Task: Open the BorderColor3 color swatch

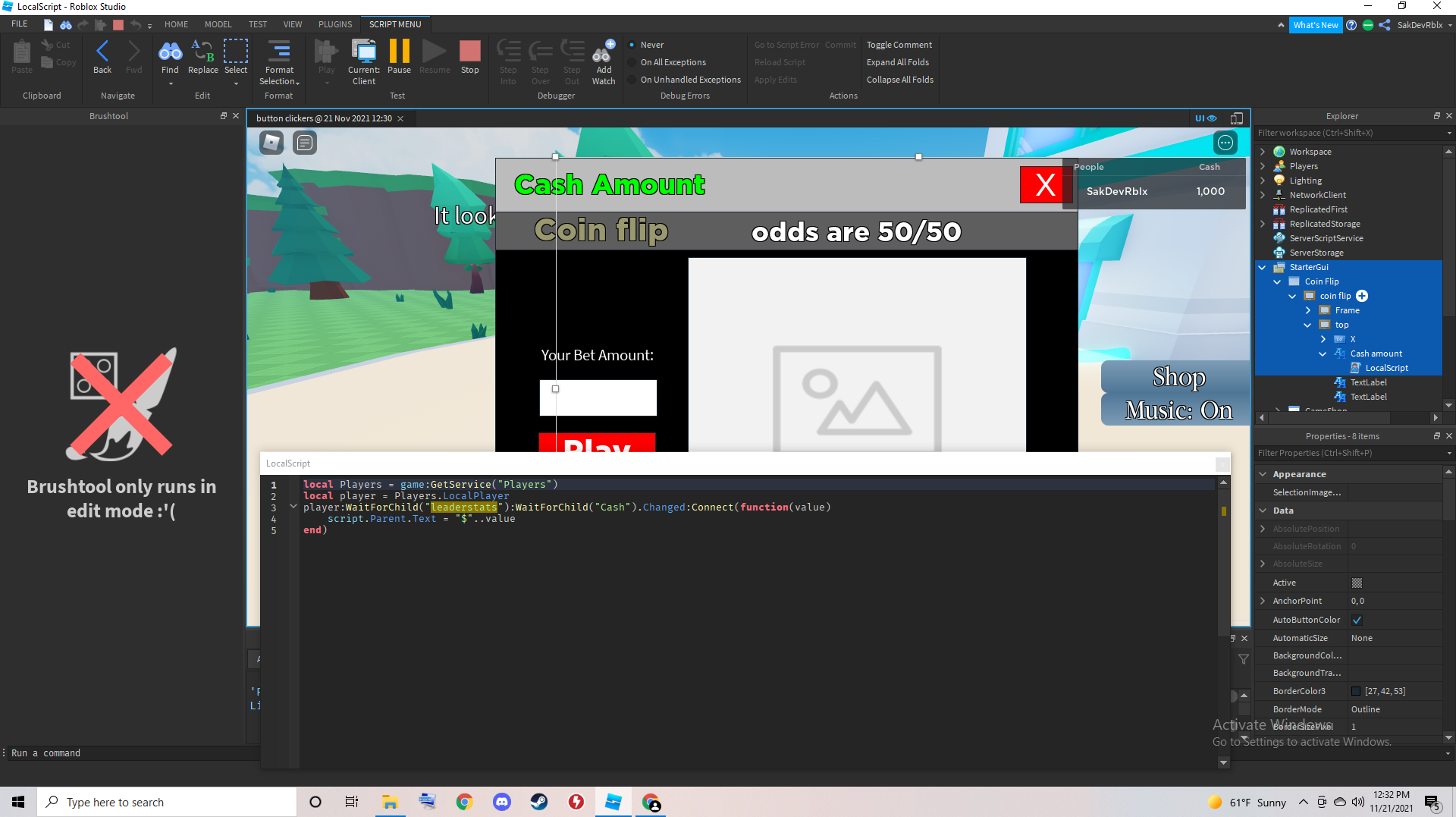Action: pos(1357,690)
